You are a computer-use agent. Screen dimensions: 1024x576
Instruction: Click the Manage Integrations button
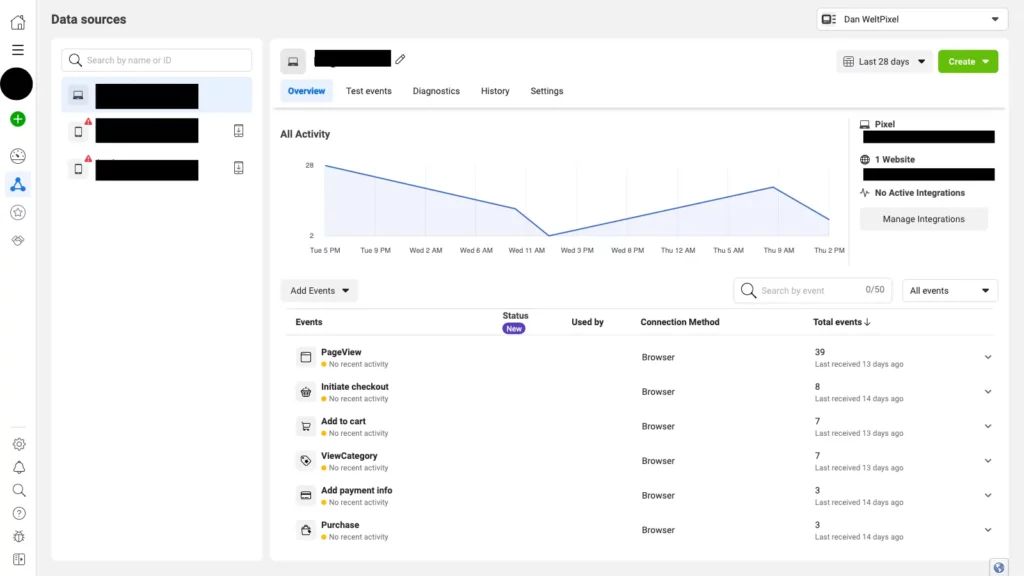[923, 219]
